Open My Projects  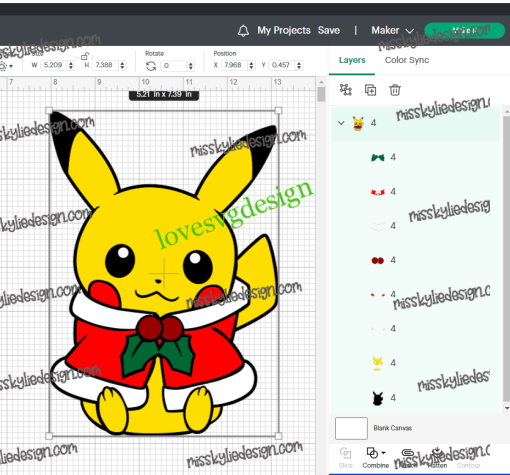click(x=284, y=30)
